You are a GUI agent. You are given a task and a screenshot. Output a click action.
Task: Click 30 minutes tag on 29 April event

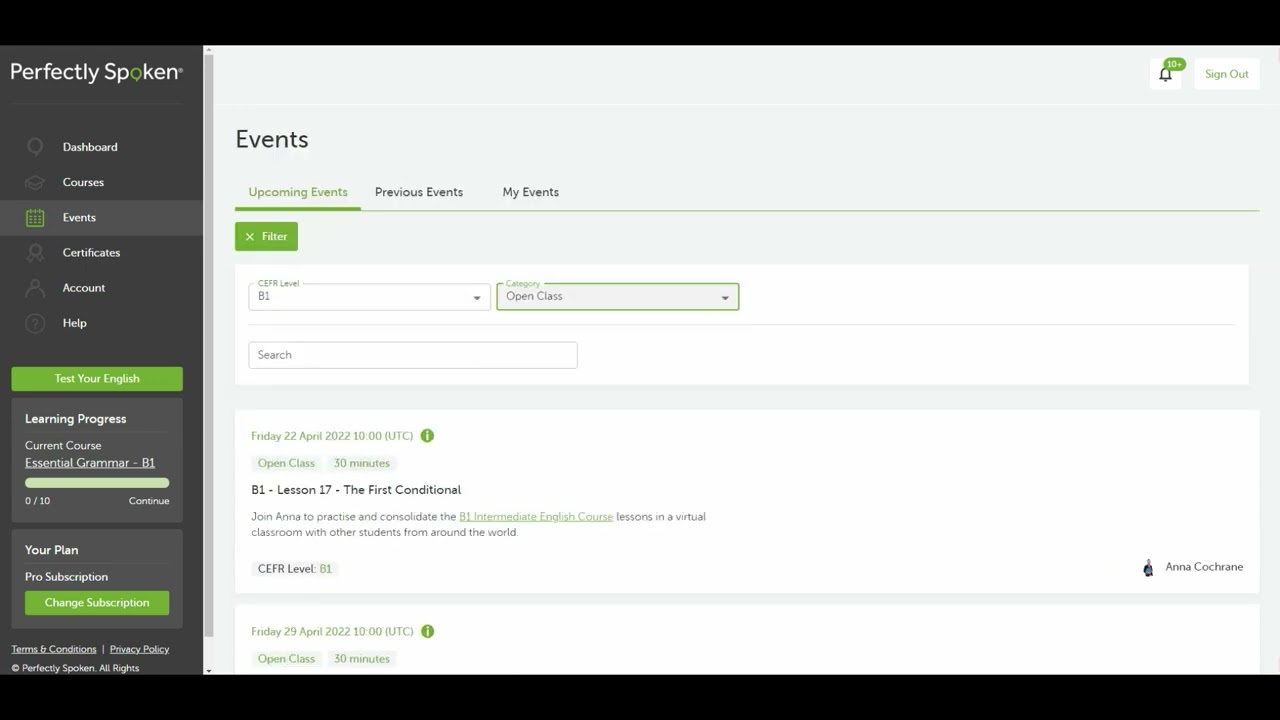(x=362, y=659)
